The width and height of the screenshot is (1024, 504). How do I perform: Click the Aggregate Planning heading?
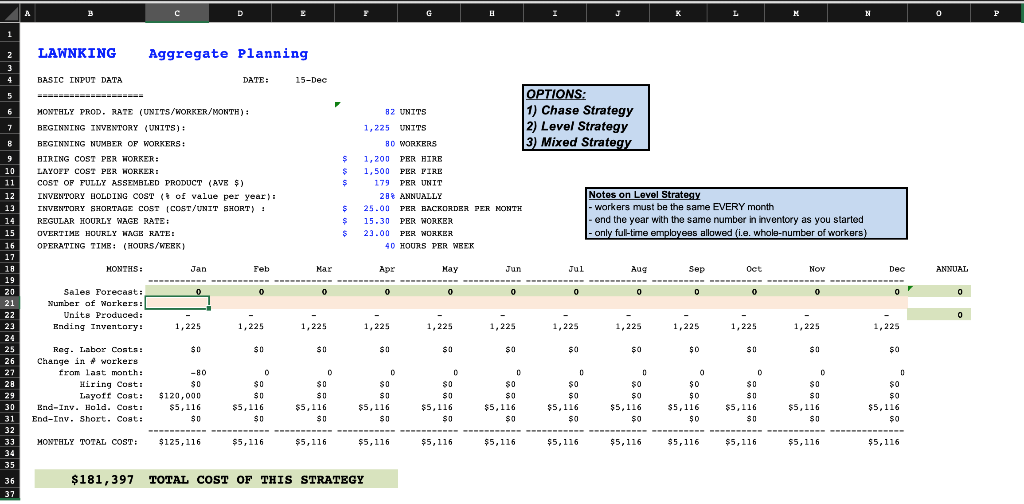[228, 54]
